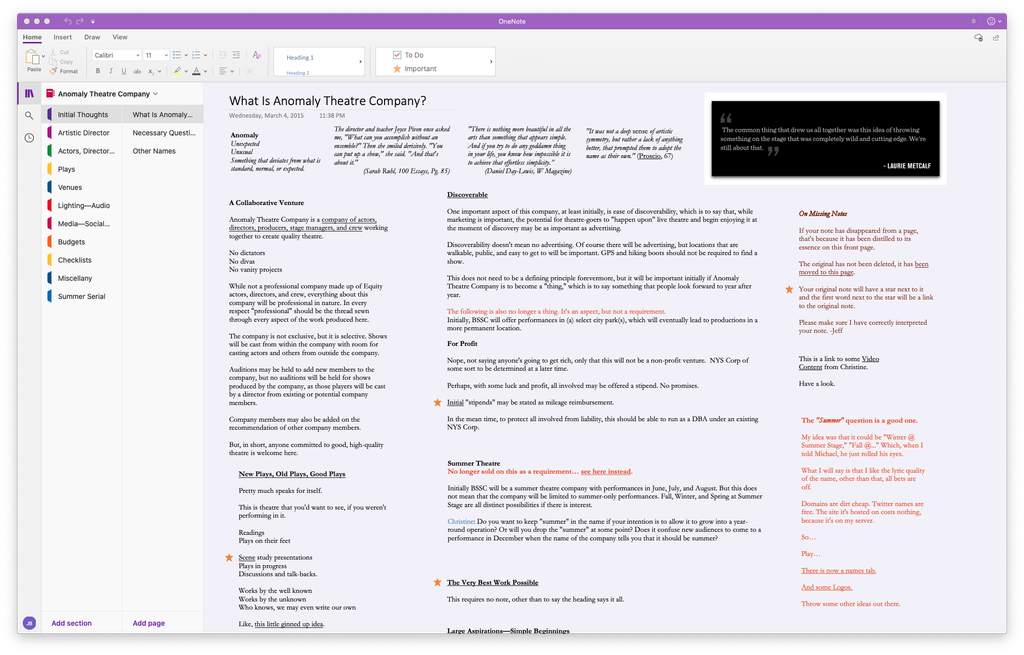The height and width of the screenshot is (655, 1024).
Task: Open the search panel in the sidebar
Action: click(30, 114)
